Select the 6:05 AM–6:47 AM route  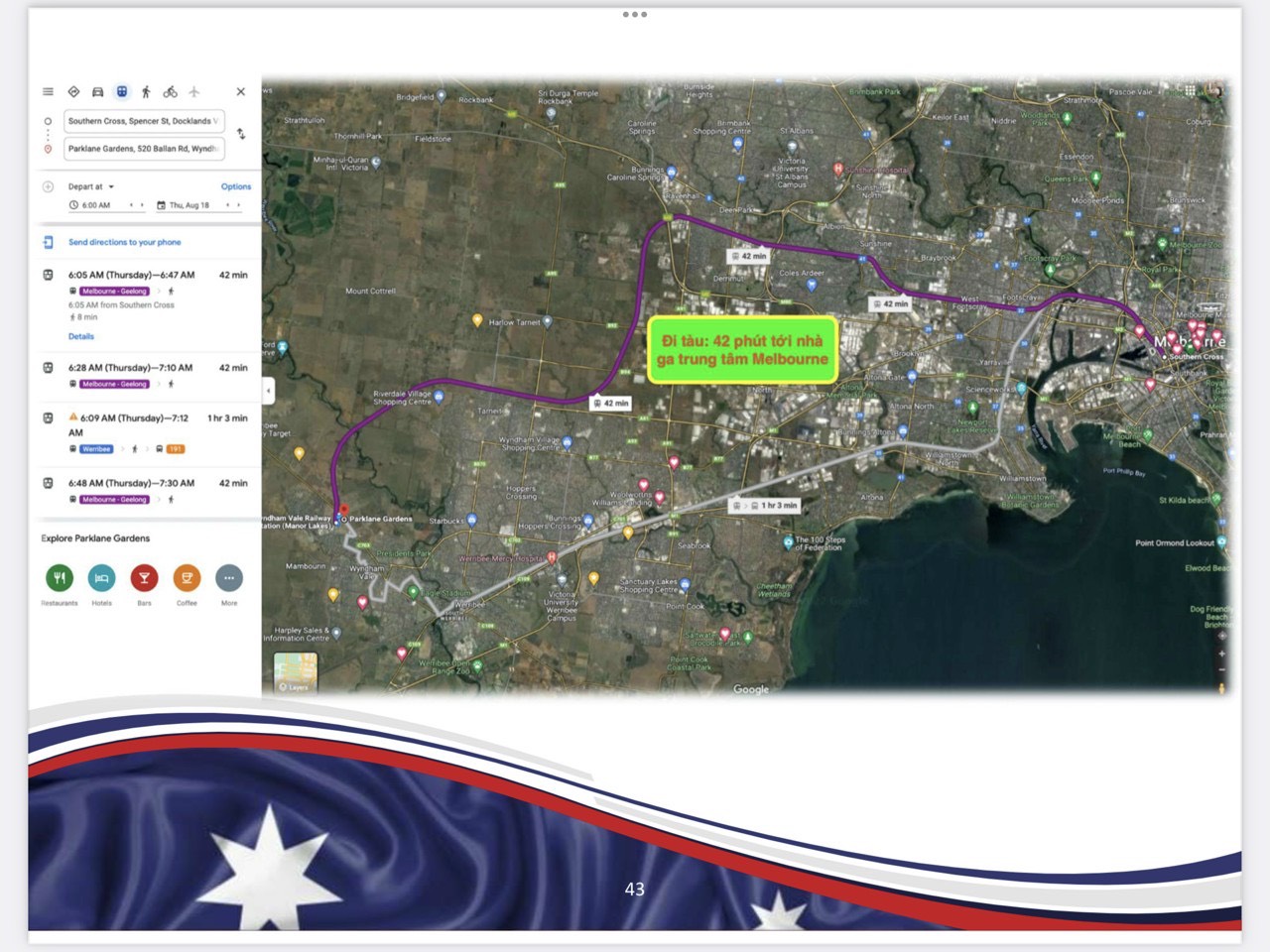point(149,305)
